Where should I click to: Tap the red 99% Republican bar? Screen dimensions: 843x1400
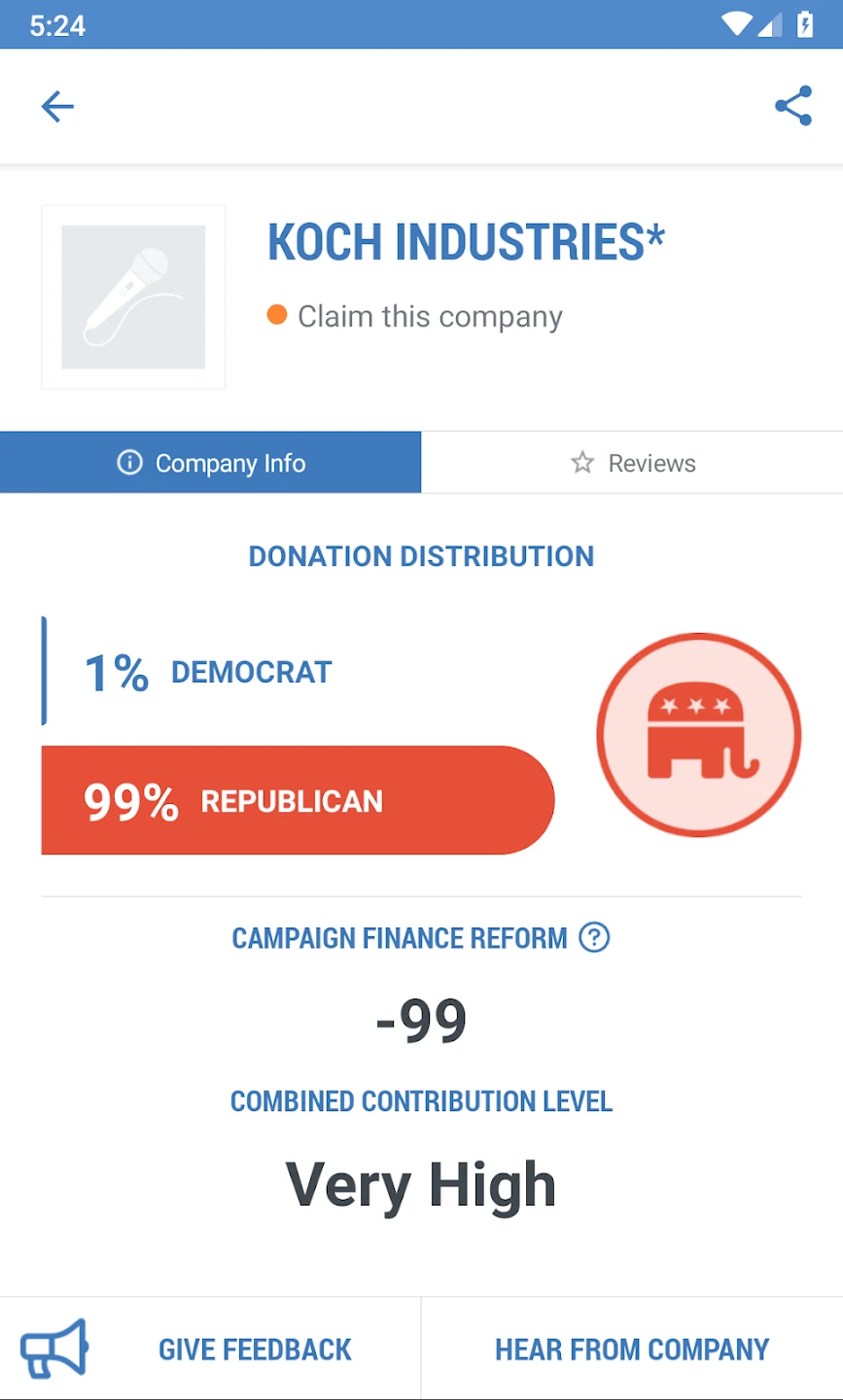click(298, 800)
